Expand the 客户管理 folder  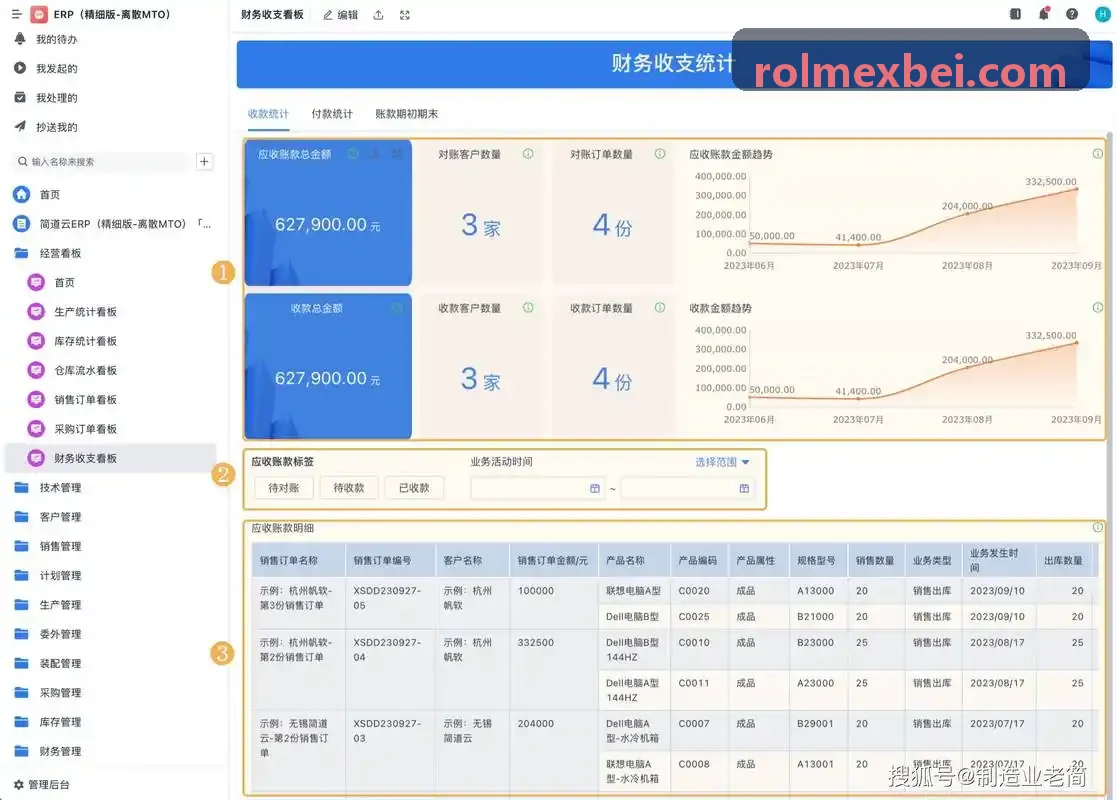[x=61, y=516]
